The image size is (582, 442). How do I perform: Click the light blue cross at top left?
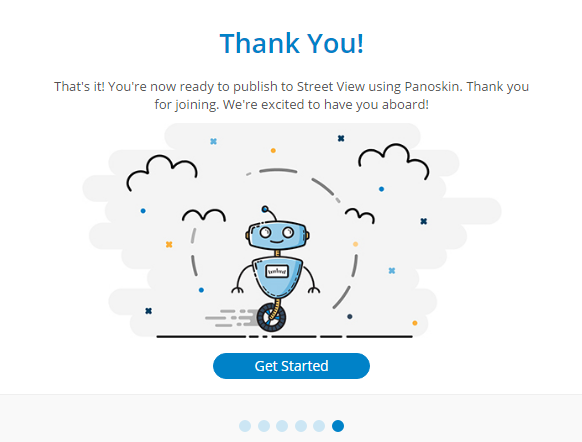(213, 141)
